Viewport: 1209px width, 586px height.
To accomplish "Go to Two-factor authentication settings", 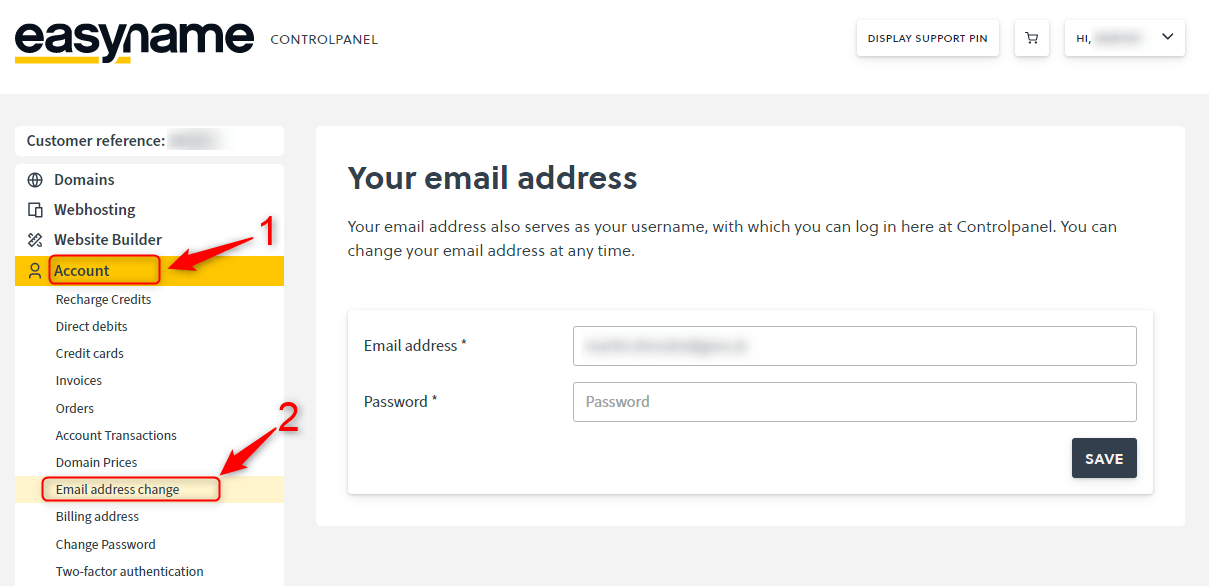I will 129,571.
